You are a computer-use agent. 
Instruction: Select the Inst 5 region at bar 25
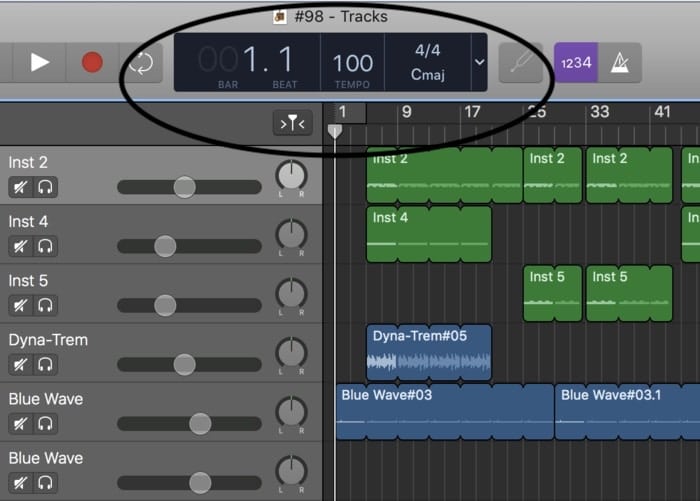coord(552,293)
